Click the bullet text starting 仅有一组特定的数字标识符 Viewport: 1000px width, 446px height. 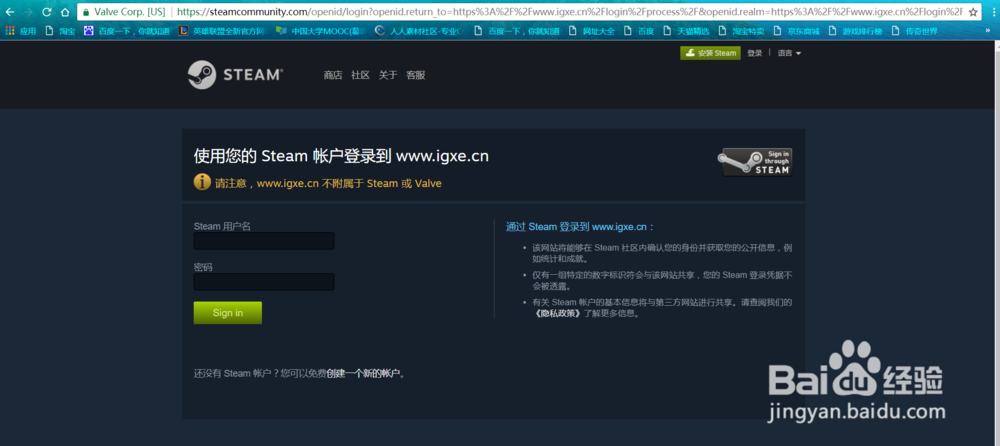point(662,281)
